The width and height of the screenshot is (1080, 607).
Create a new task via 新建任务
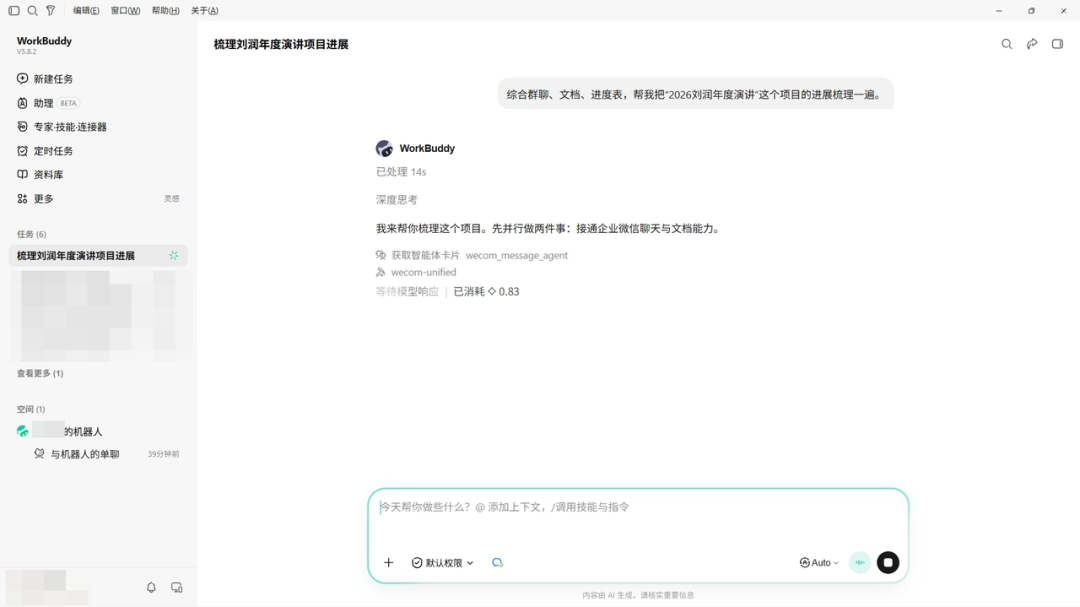[98, 79]
